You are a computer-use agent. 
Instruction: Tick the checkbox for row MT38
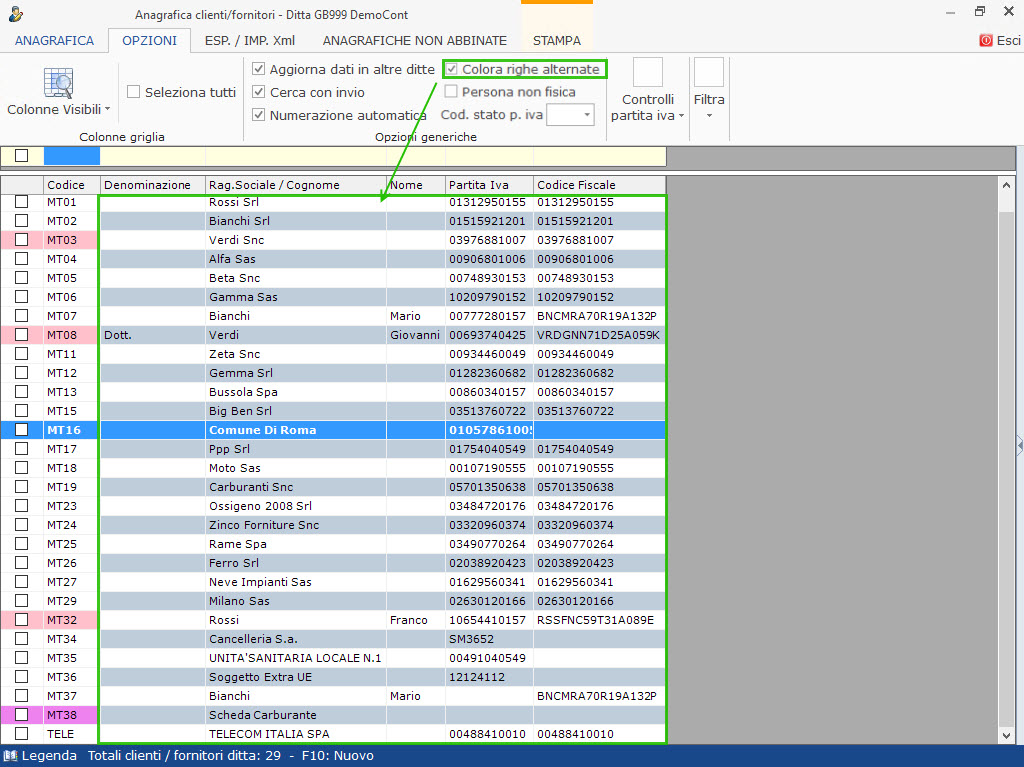pos(22,715)
